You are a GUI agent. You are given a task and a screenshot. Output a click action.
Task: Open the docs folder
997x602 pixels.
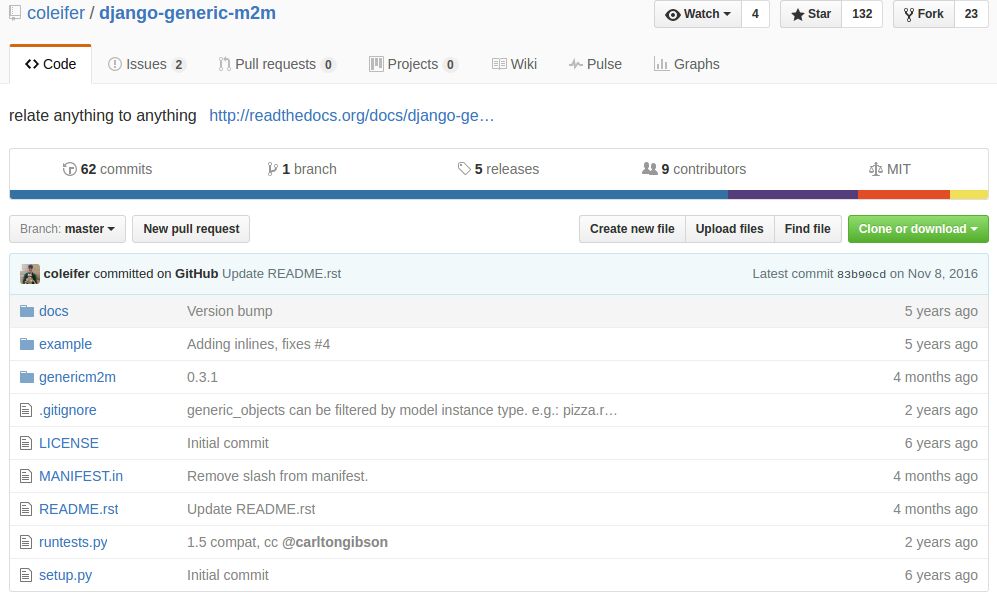[53, 311]
